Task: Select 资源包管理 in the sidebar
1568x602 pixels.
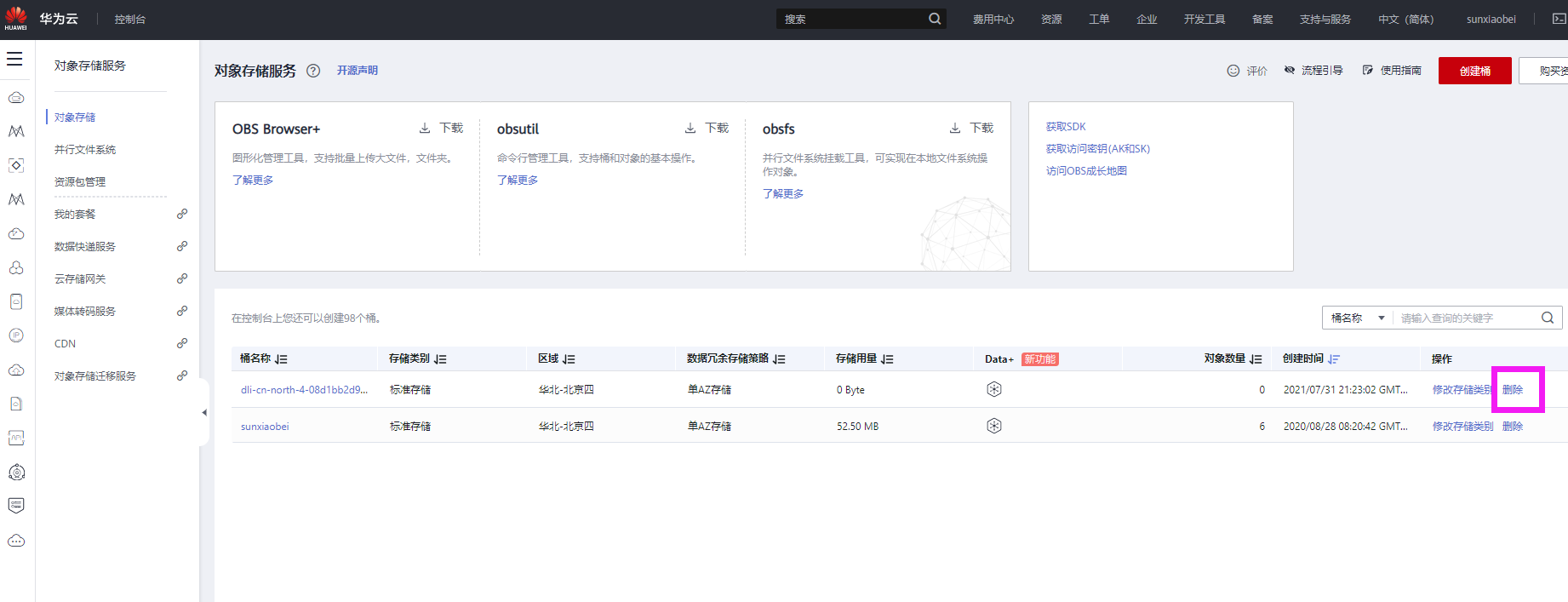Action: [x=80, y=182]
